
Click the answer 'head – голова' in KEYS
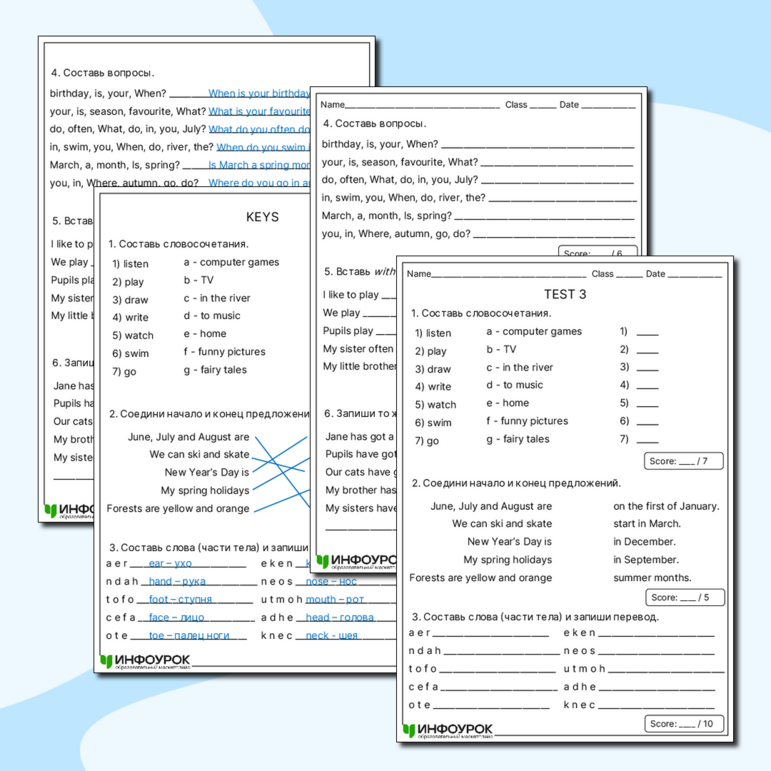tap(340, 617)
